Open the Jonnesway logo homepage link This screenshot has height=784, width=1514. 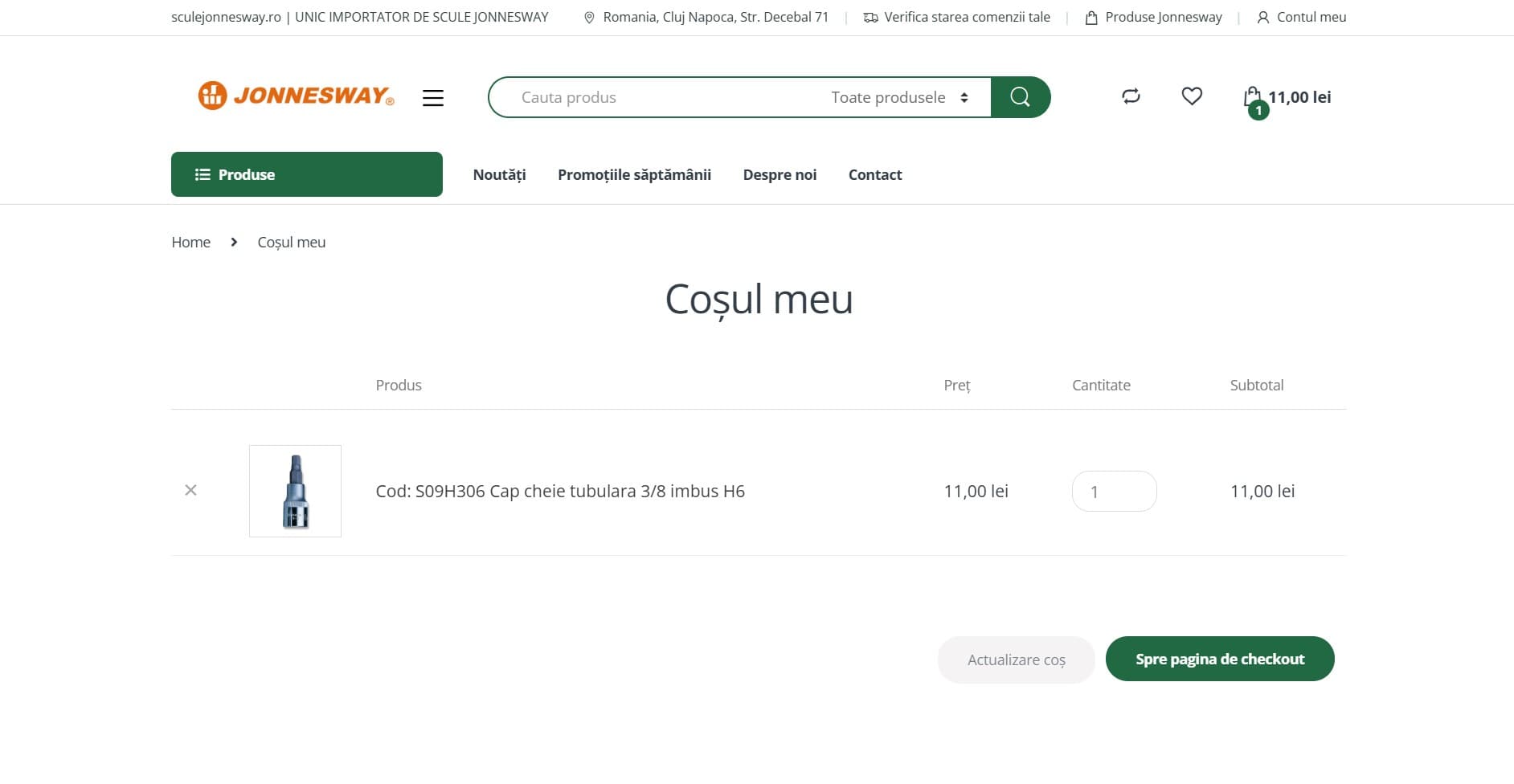296,96
